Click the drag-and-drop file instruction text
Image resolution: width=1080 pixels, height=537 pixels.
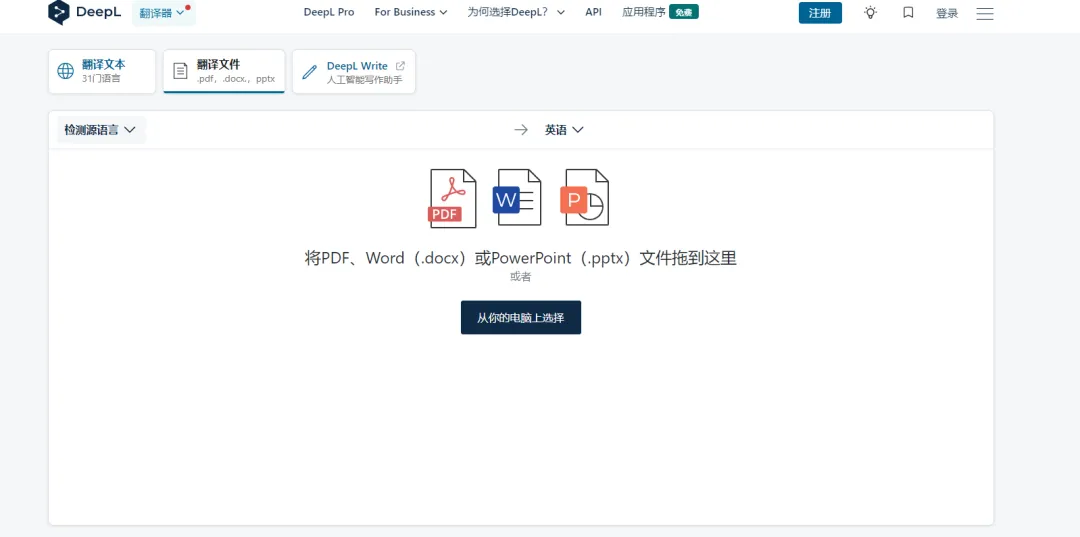[521, 258]
